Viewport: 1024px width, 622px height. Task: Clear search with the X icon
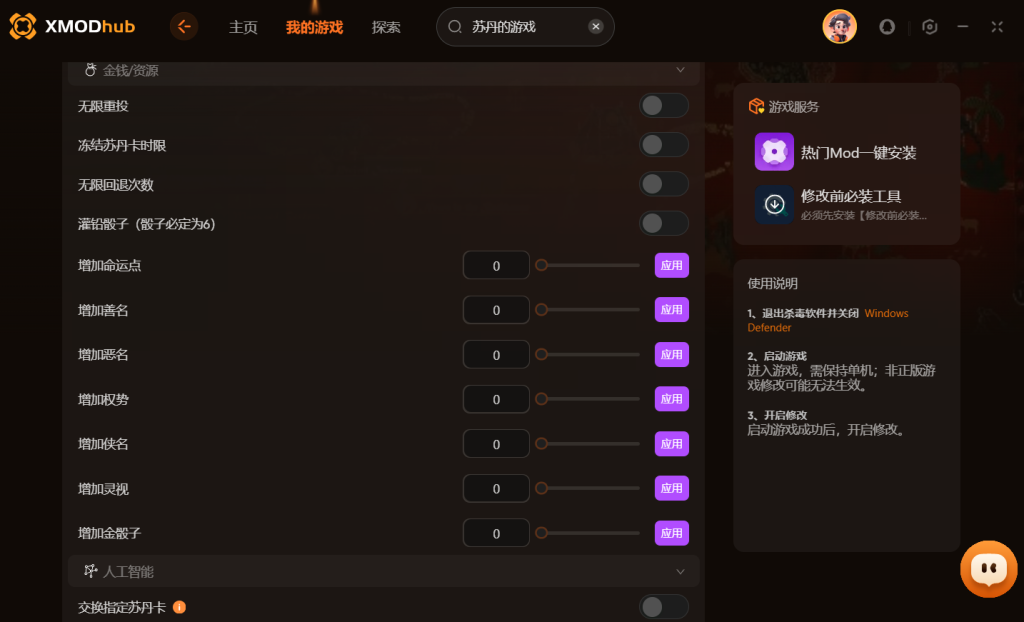pyautogui.click(x=596, y=27)
